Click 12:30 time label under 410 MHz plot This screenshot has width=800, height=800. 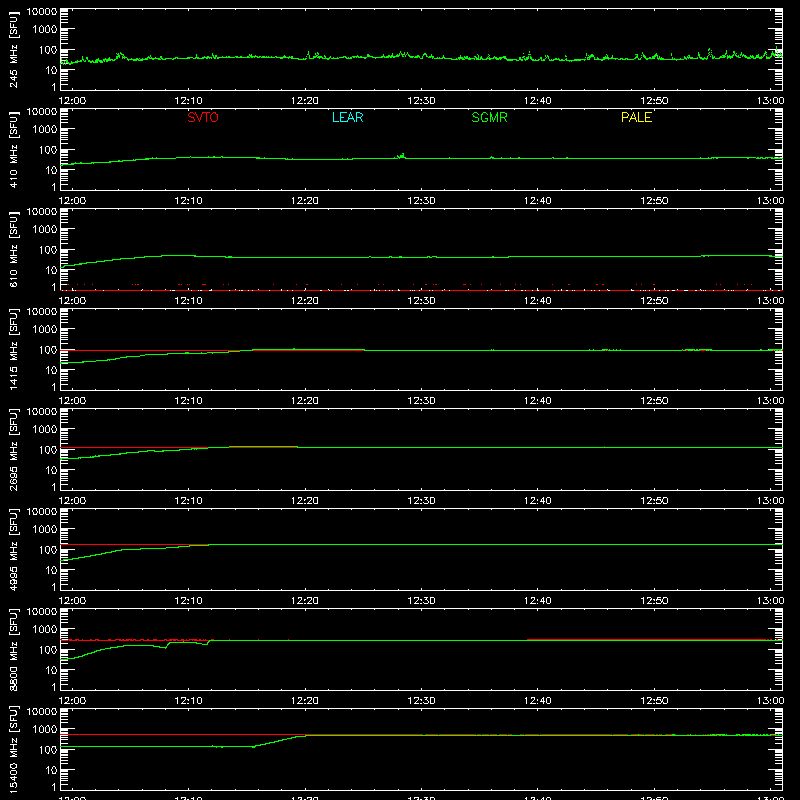[x=421, y=201]
